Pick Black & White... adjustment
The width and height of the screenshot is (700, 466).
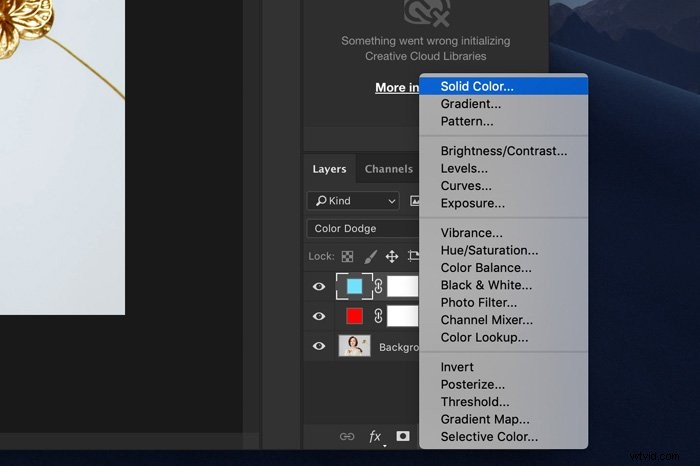point(504,285)
